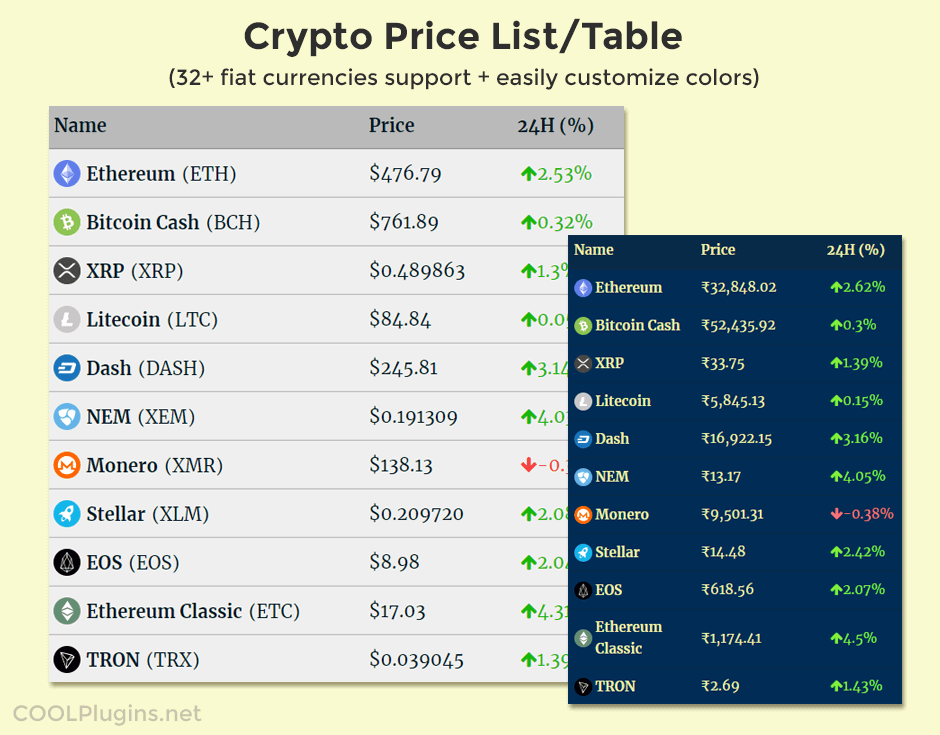Click the 24H (%) header in dark table
Screen dimensions: 940x735
click(x=856, y=250)
